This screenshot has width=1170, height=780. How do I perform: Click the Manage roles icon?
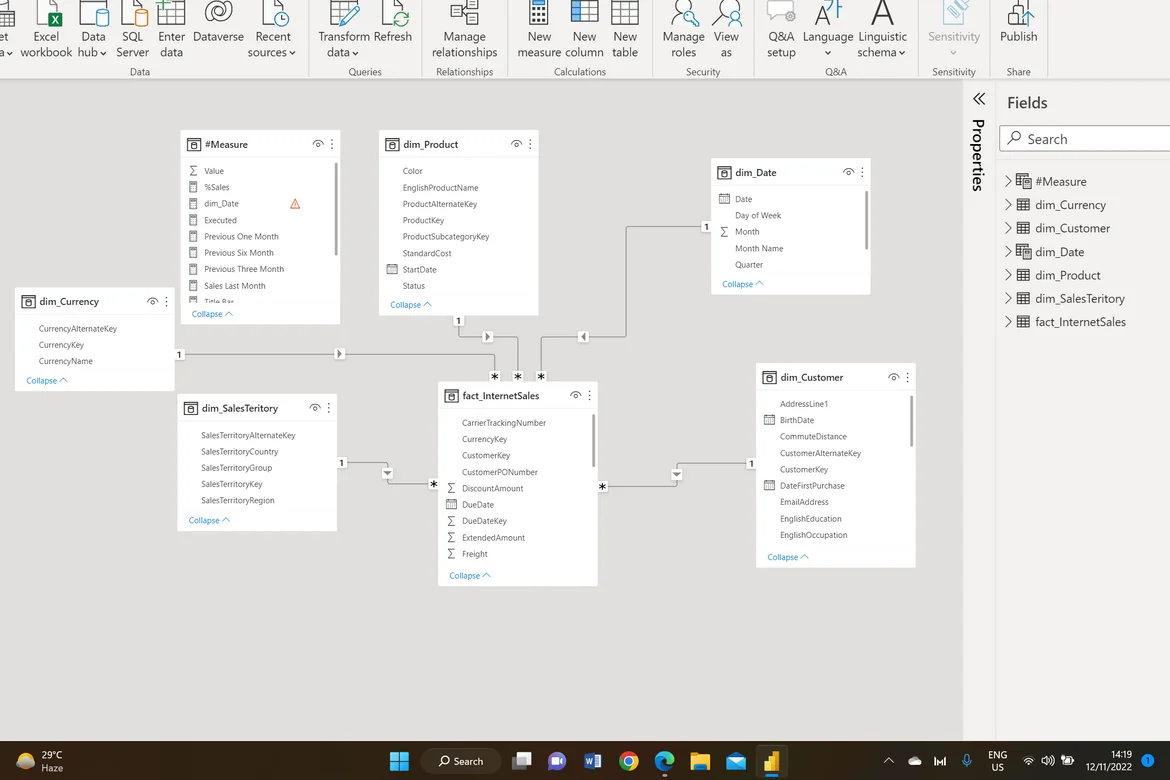684,15
